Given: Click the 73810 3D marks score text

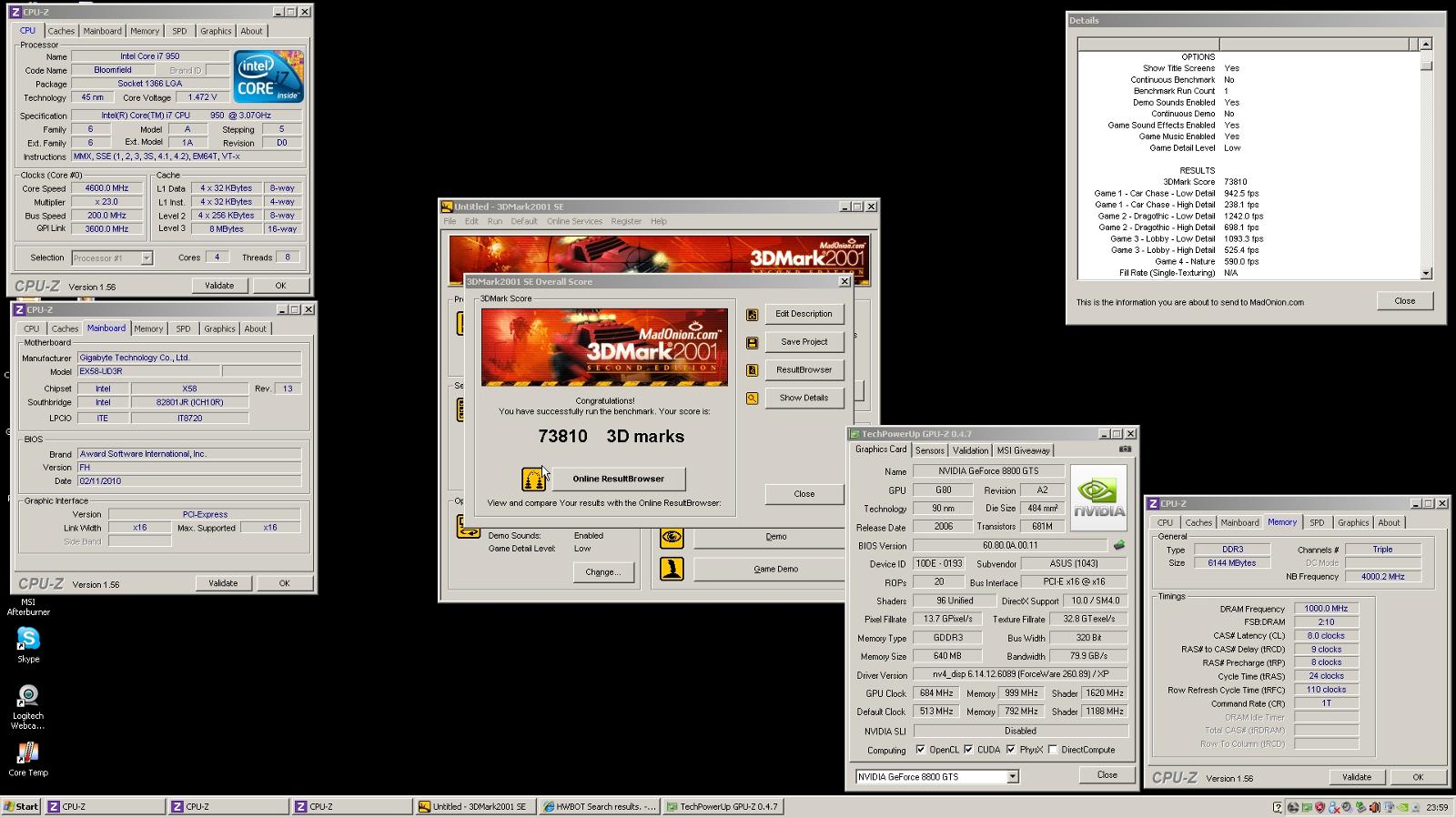Looking at the screenshot, I should 611,436.
